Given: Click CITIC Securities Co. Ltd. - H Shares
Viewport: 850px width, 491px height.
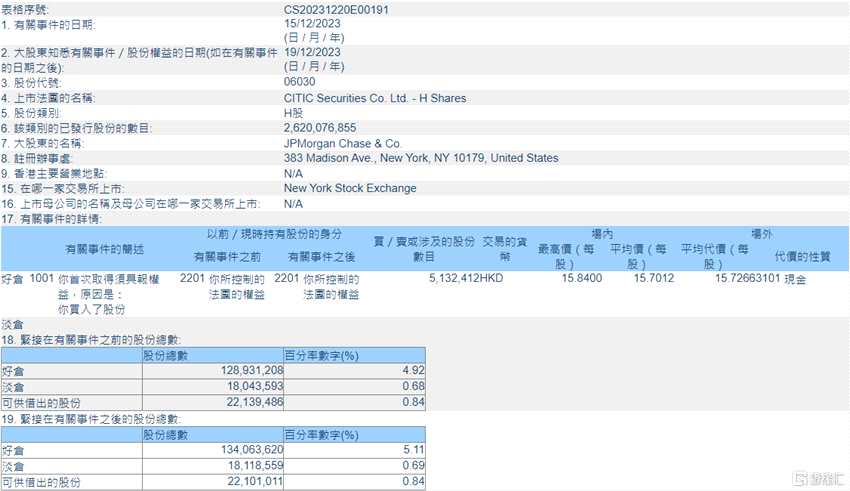Looking at the screenshot, I should (x=375, y=98).
